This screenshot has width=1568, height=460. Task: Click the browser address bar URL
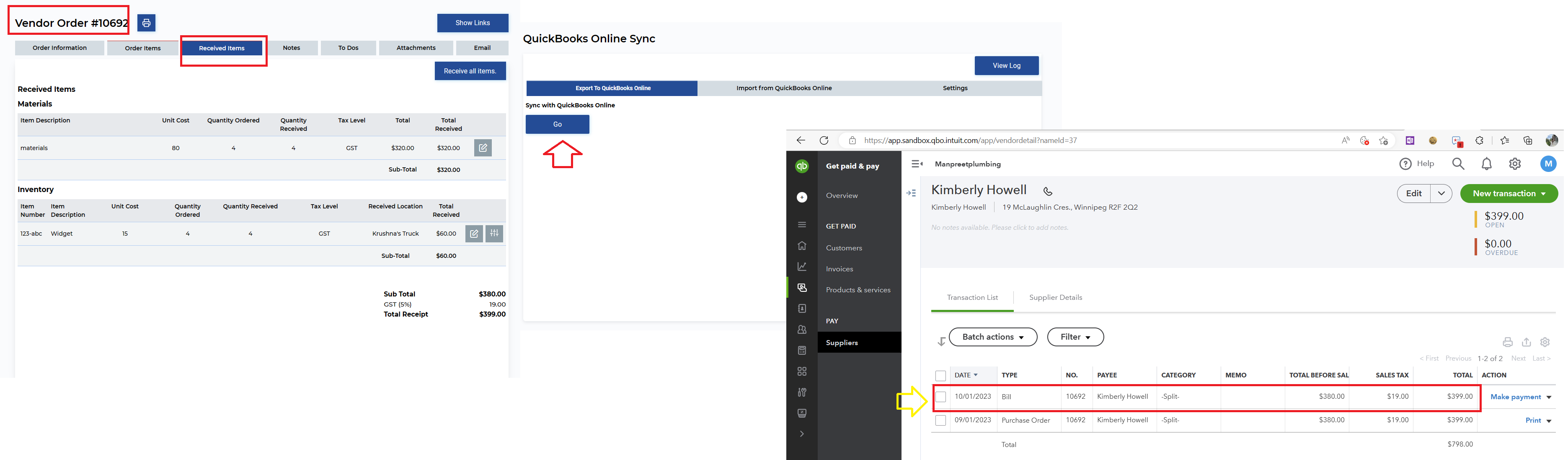click(x=970, y=141)
